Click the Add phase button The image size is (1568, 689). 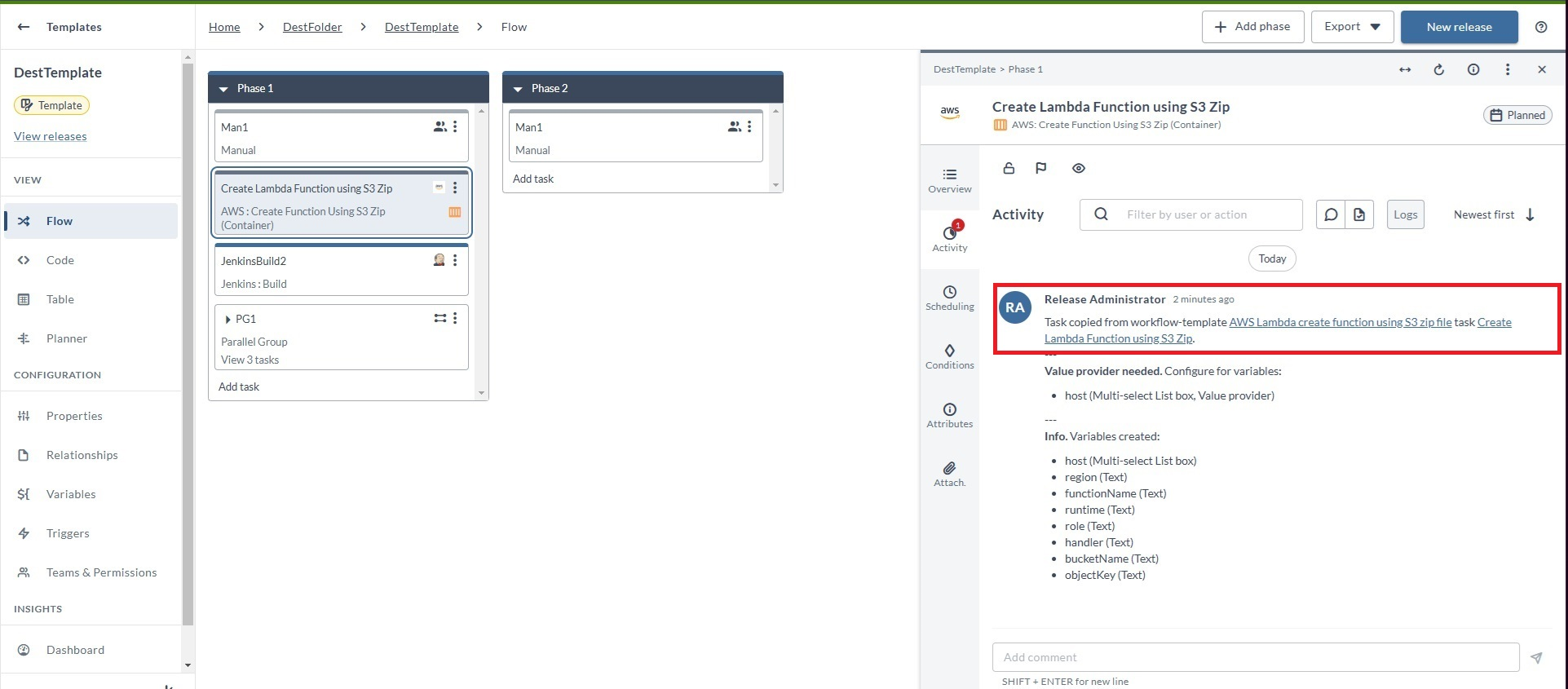coord(1253,27)
